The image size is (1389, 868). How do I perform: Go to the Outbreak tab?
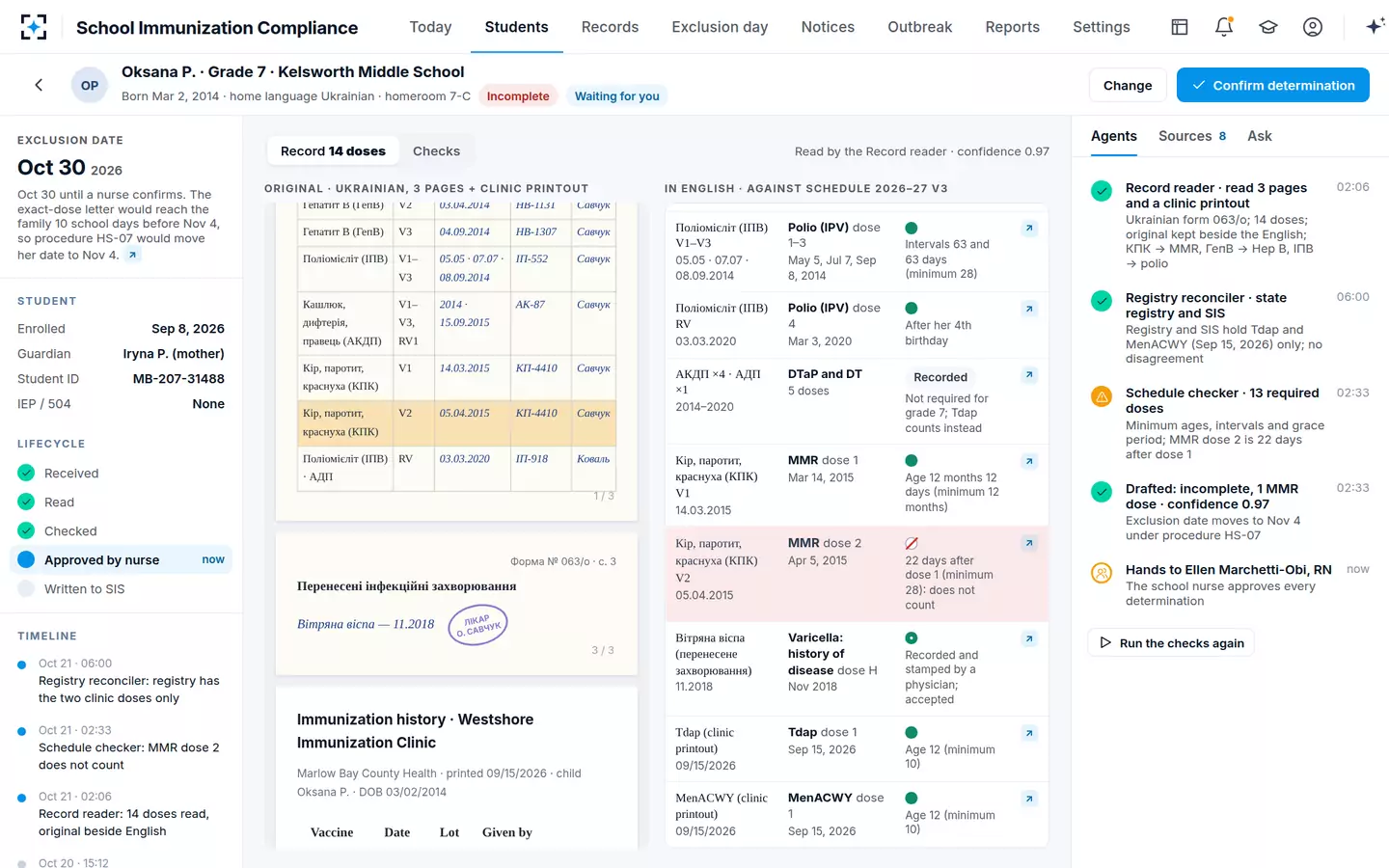click(919, 27)
